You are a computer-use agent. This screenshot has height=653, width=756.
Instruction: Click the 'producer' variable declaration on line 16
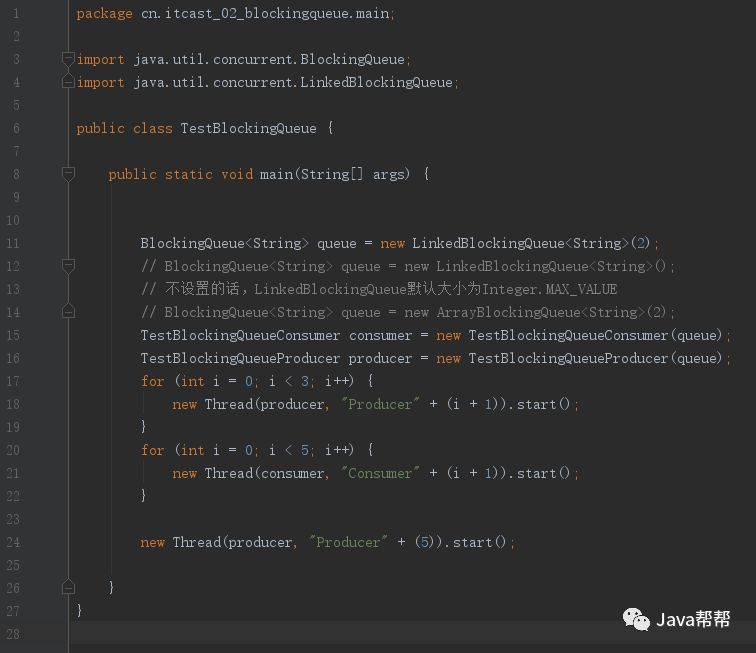pos(380,359)
